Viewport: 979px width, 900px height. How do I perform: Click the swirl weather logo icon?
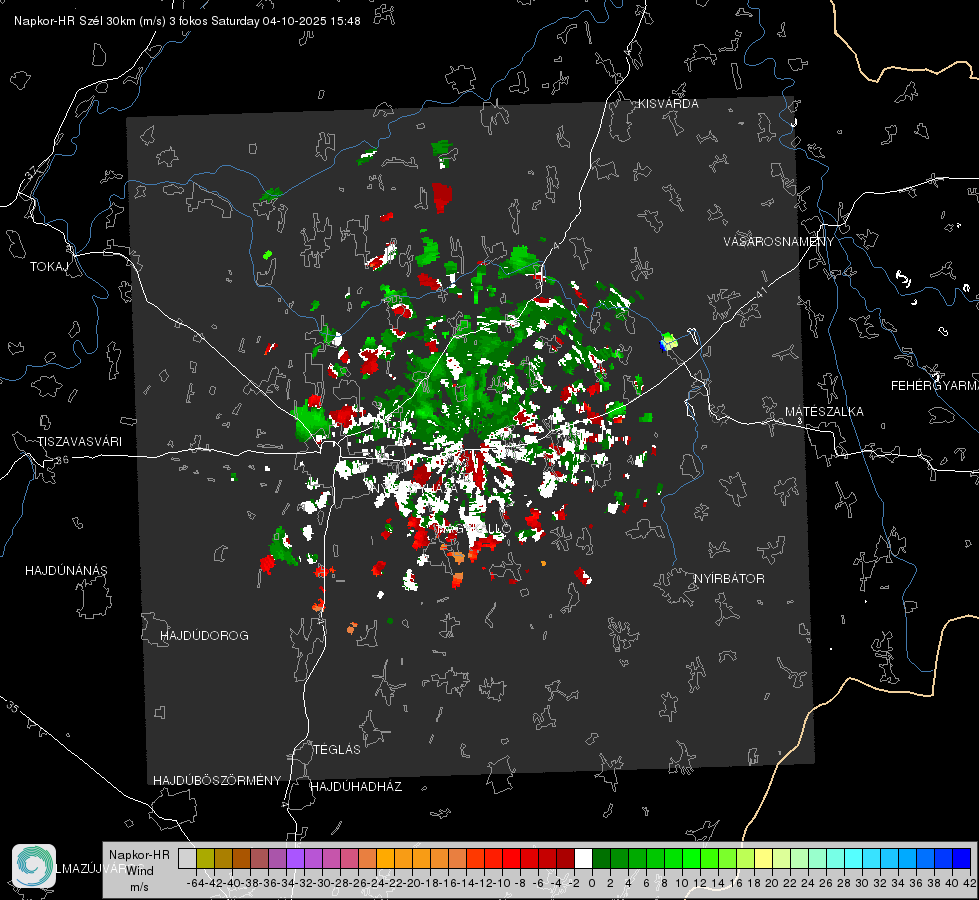34,866
